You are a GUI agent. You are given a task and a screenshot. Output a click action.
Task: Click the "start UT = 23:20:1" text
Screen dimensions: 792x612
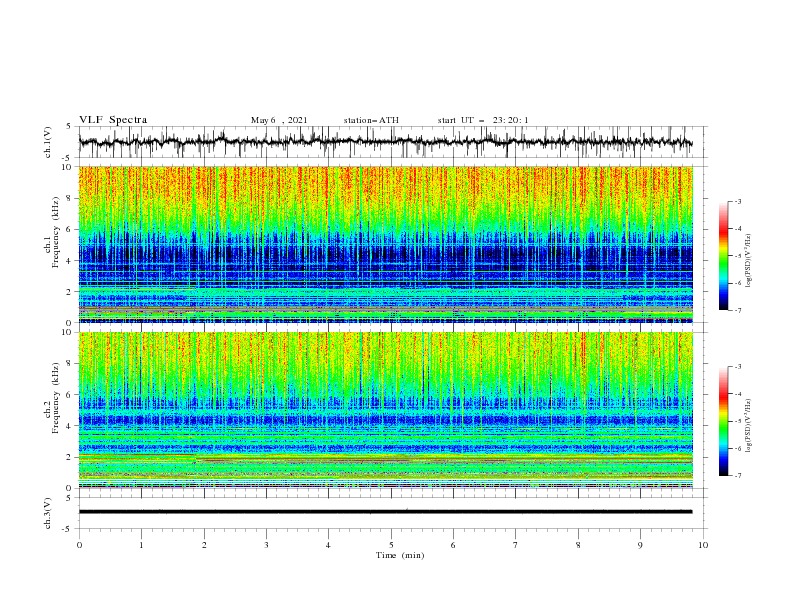click(x=483, y=120)
